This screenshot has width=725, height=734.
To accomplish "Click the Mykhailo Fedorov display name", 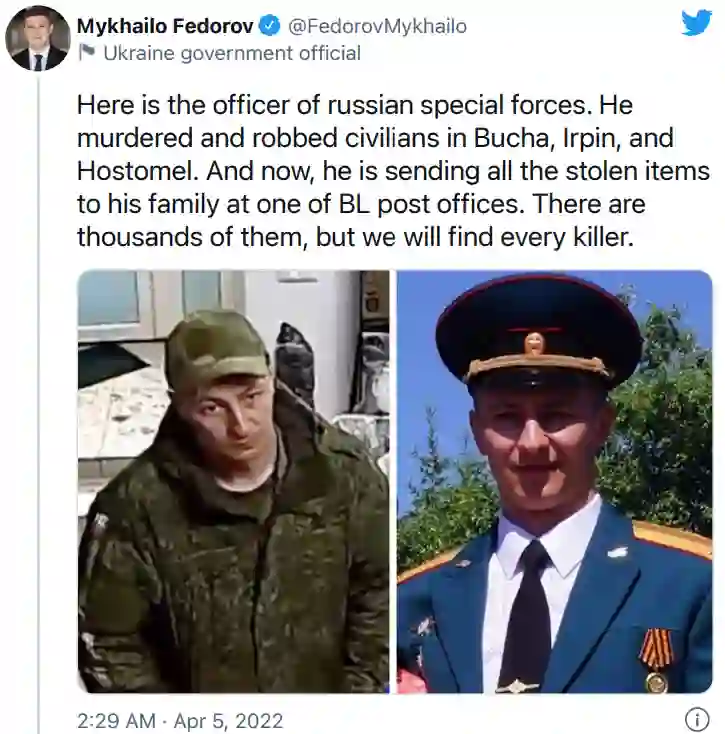I will (x=165, y=26).
